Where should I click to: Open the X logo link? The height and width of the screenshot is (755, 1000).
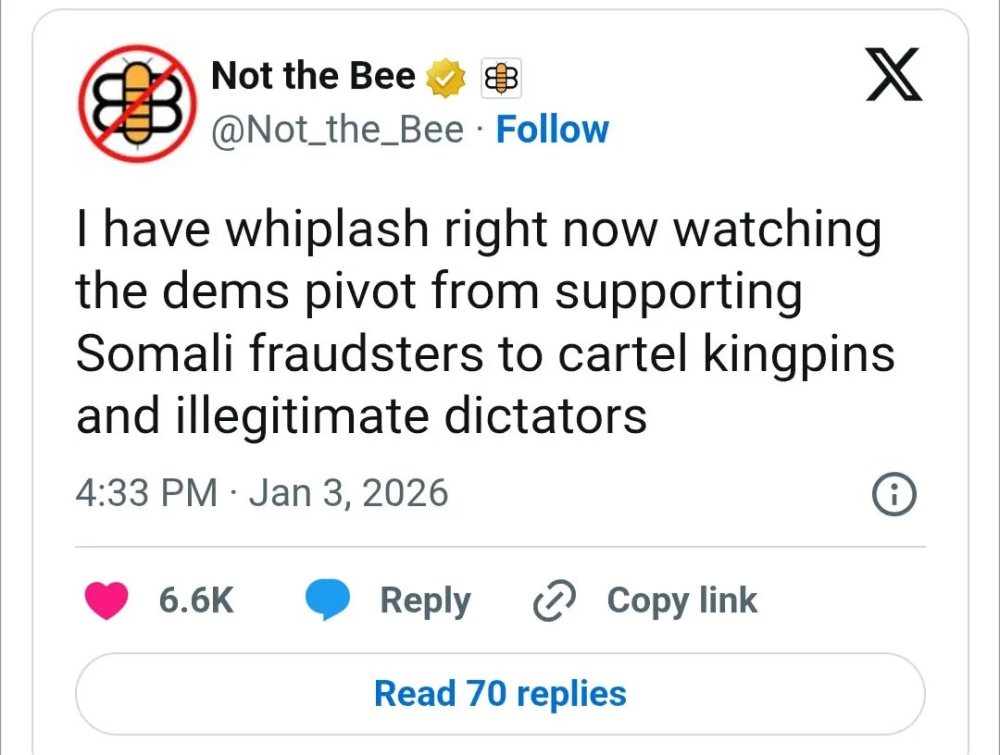point(894,79)
